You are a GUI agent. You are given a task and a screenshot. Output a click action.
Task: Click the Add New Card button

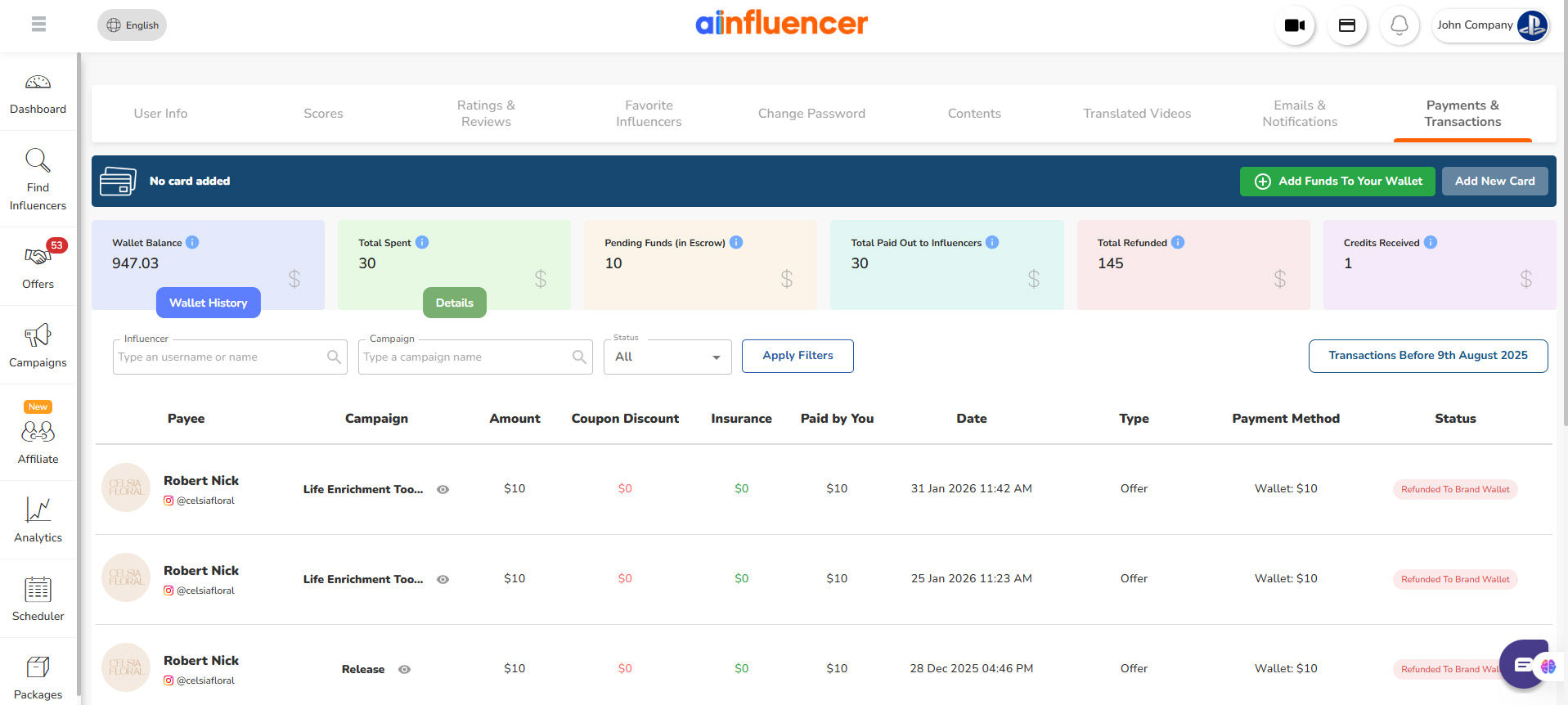(x=1494, y=181)
